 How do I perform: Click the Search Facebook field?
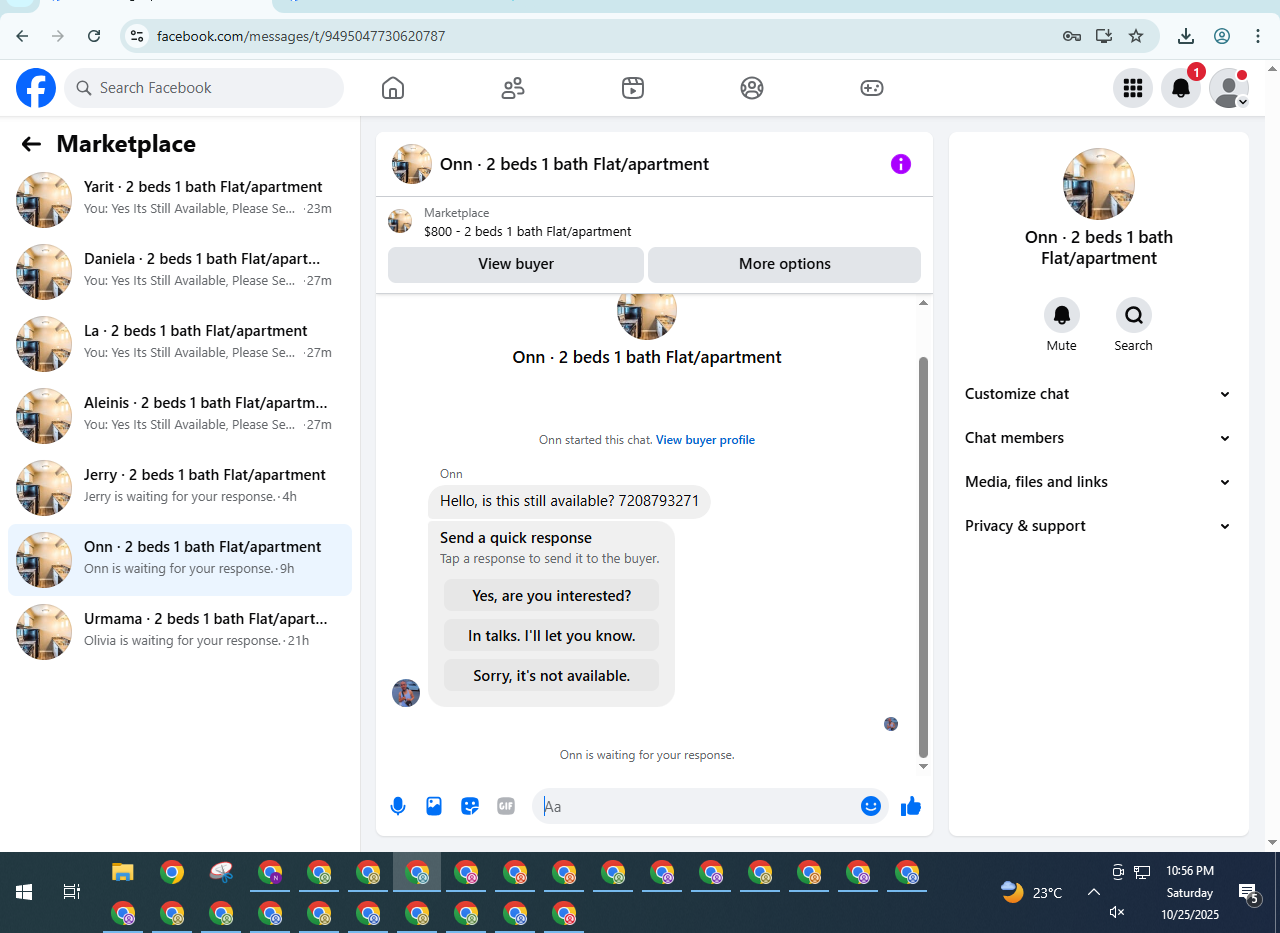tap(204, 88)
